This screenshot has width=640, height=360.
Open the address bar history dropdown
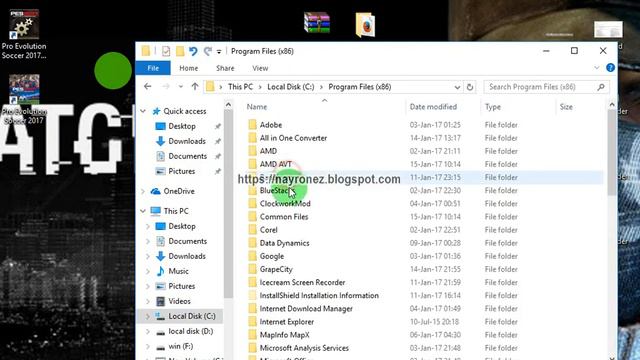457,87
